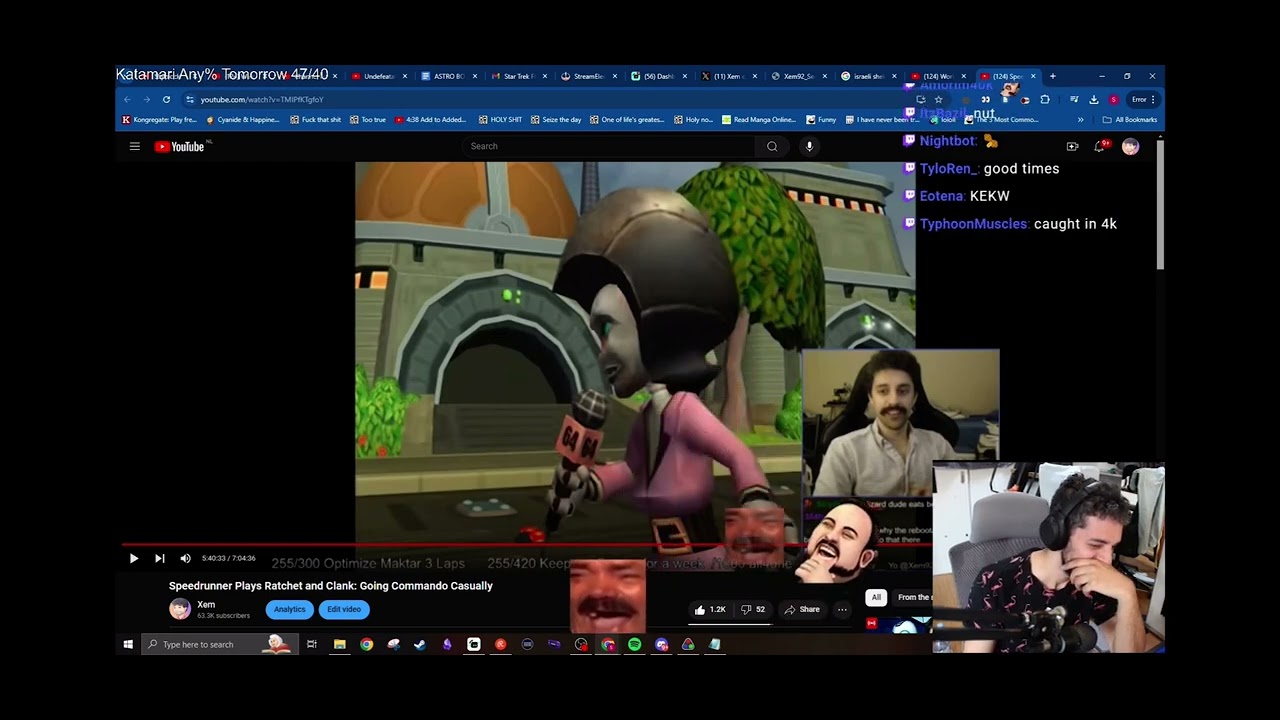This screenshot has height=720, width=1280.
Task: Open the YouTube hamburger guide menu
Action: (134, 146)
